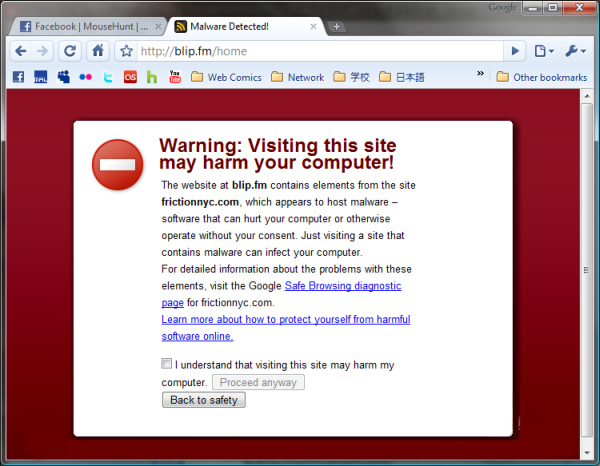600x466 pixels.
Task: Click the red stop sign warning icon
Action: click(117, 165)
